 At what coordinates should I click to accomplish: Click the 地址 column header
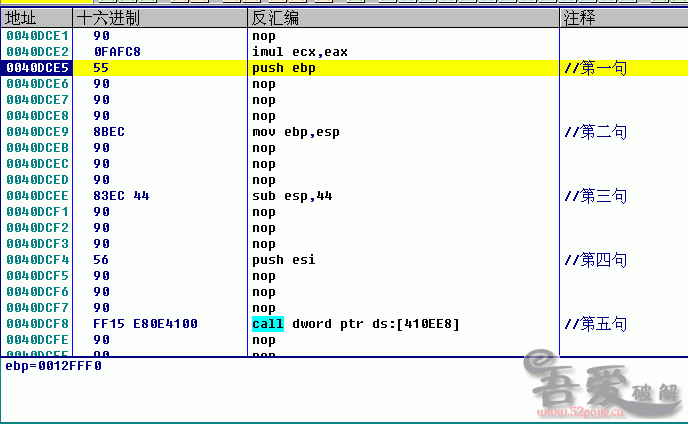pyautogui.click(x=20, y=19)
